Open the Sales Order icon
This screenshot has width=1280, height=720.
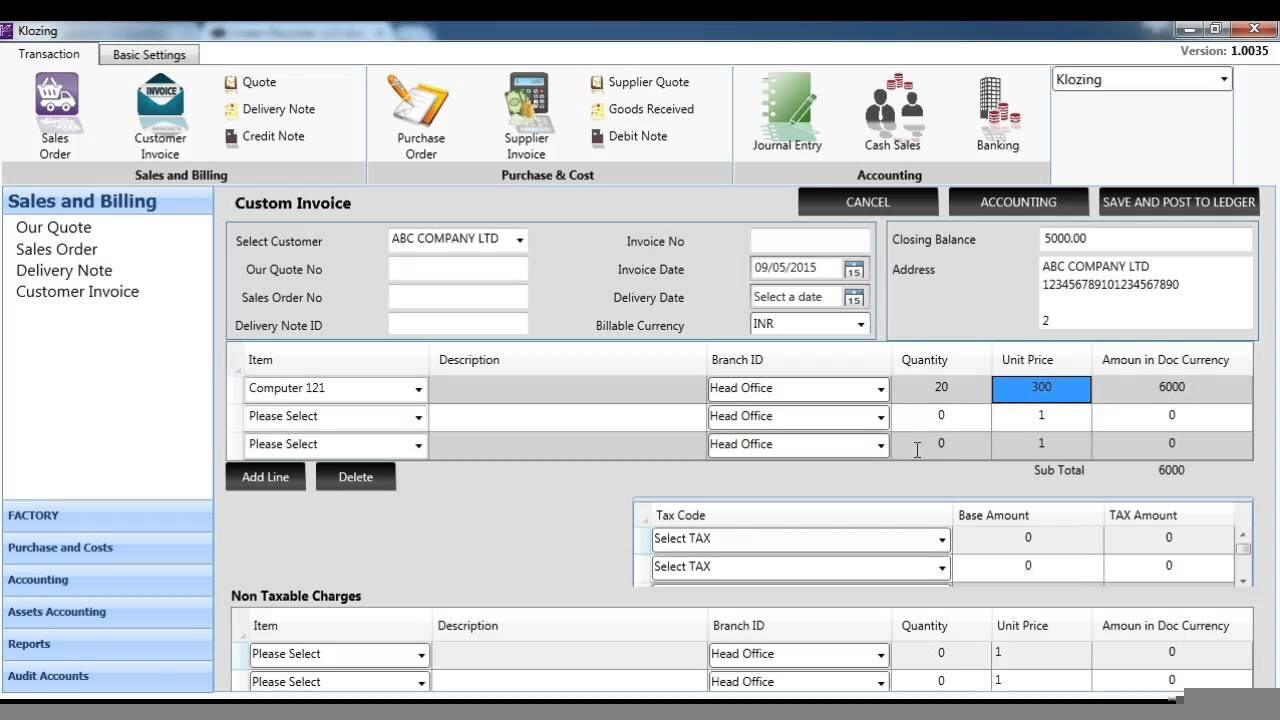56,97
